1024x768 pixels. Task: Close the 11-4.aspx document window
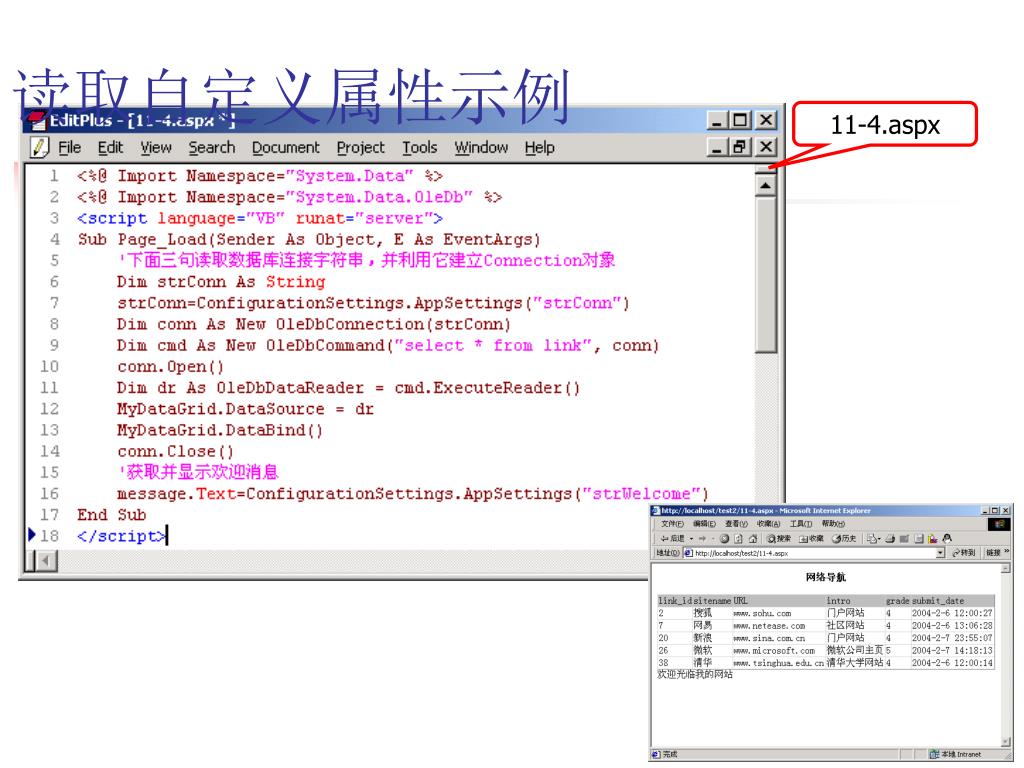(x=766, y=147)
